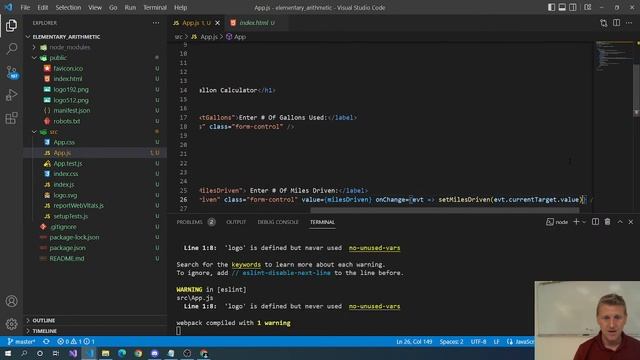Open the View menu
640x360 pixels.
coord(95,7)
